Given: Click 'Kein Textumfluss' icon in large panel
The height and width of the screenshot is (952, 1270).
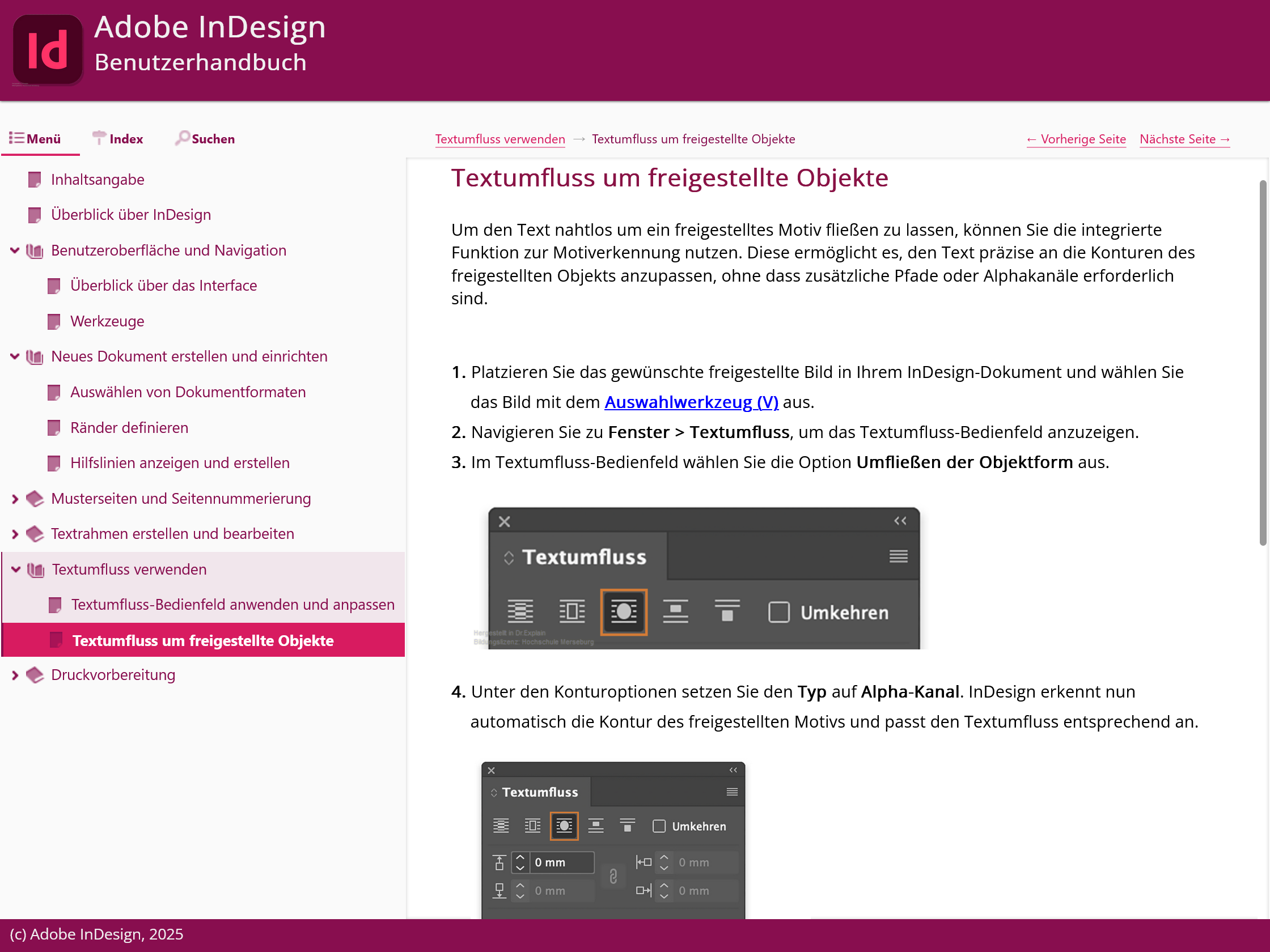Looking at the screenshot, I should [520, 611].
